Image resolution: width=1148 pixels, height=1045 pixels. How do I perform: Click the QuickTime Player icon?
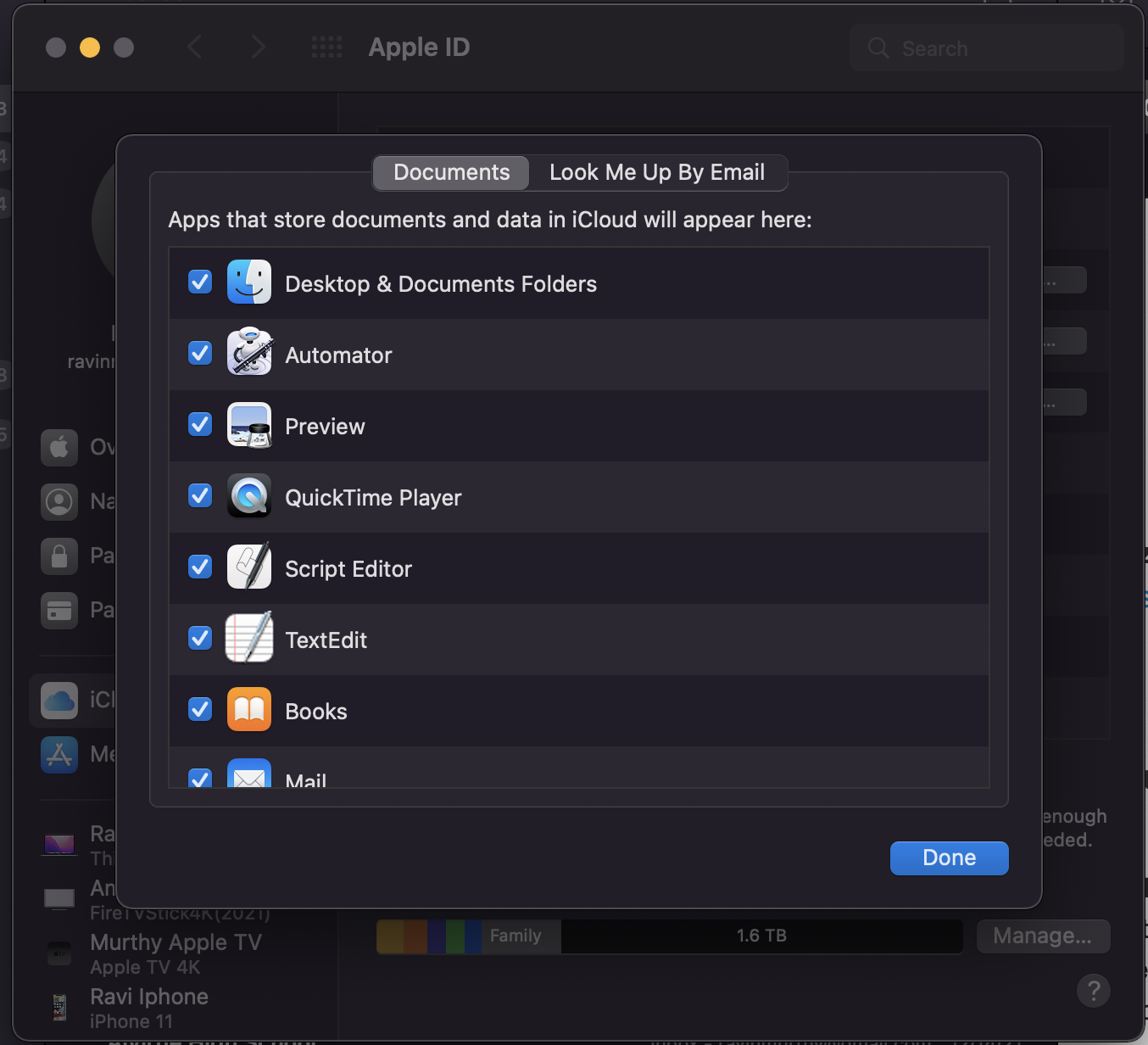pos(249,496)
